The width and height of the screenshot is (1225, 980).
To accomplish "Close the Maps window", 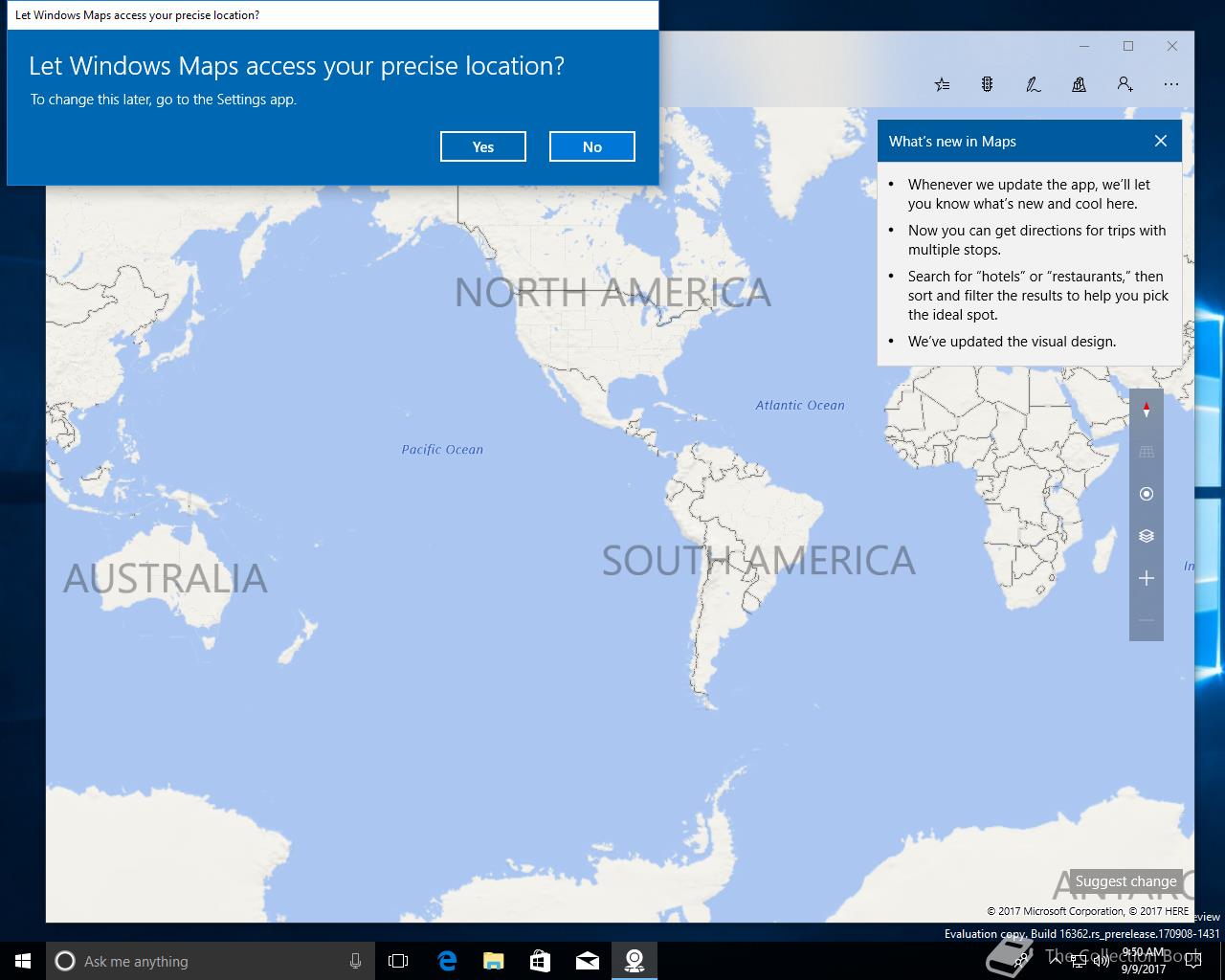I will pos(1172,46).
